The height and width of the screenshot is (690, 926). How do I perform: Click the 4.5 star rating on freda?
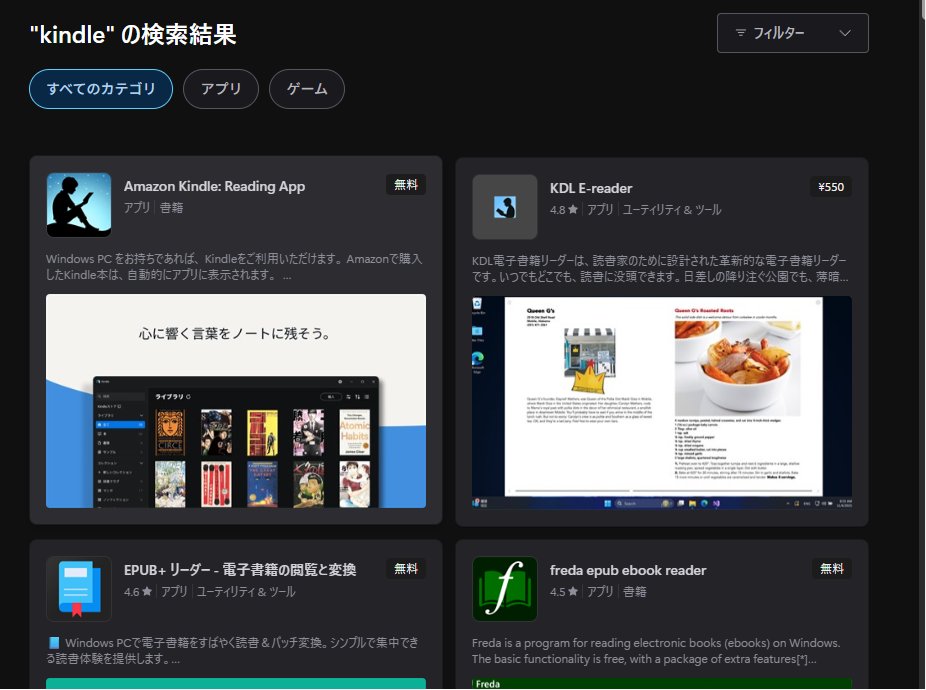coord(563,592)
